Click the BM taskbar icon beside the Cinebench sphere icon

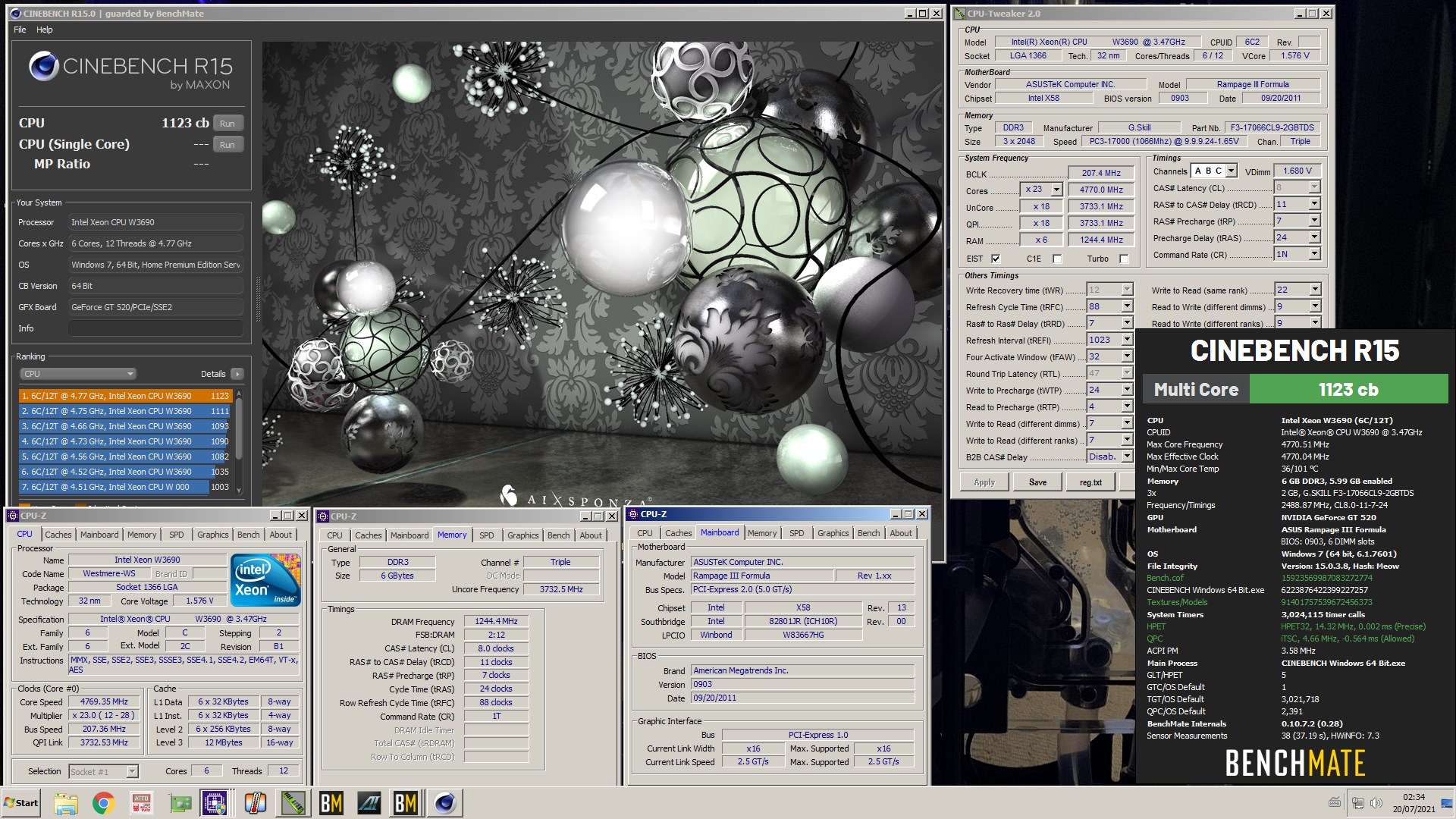tap(406, 803)
